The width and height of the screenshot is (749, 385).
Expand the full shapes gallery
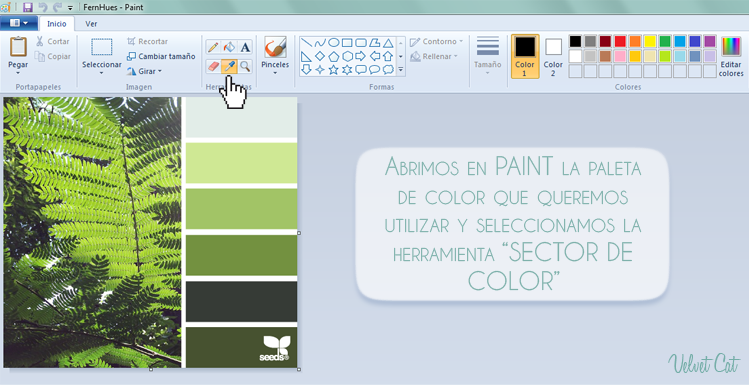[401, 70]
